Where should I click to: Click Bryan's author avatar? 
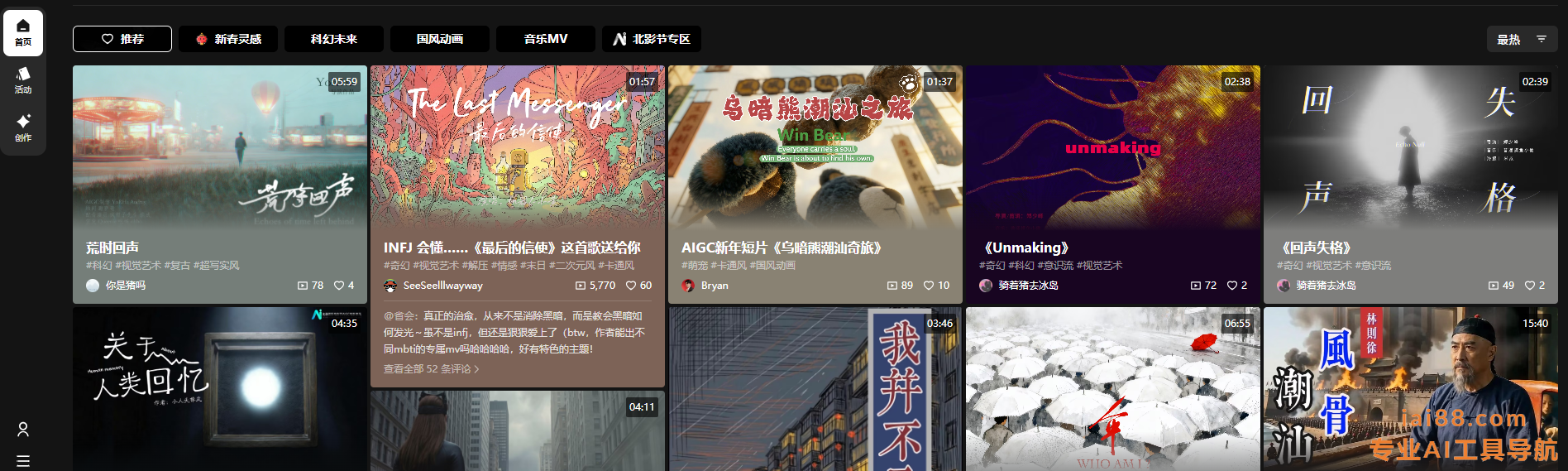pyautogui.click(x=688, y=286)
